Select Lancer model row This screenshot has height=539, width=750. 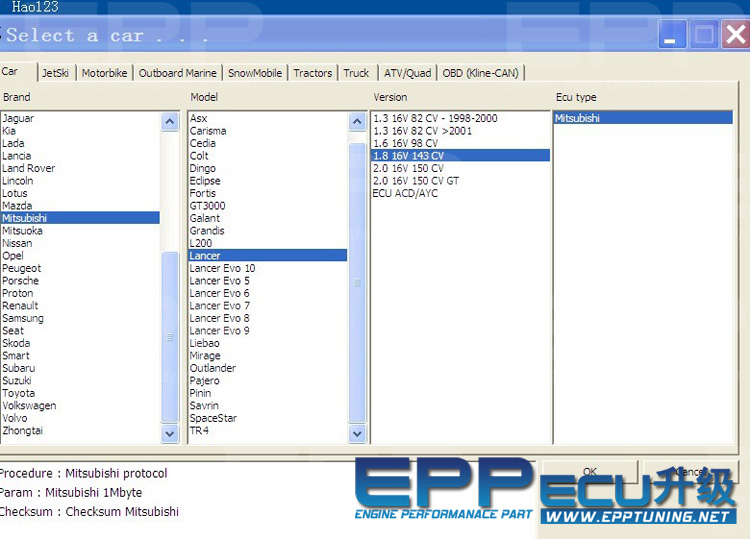(x=268, y=255)
